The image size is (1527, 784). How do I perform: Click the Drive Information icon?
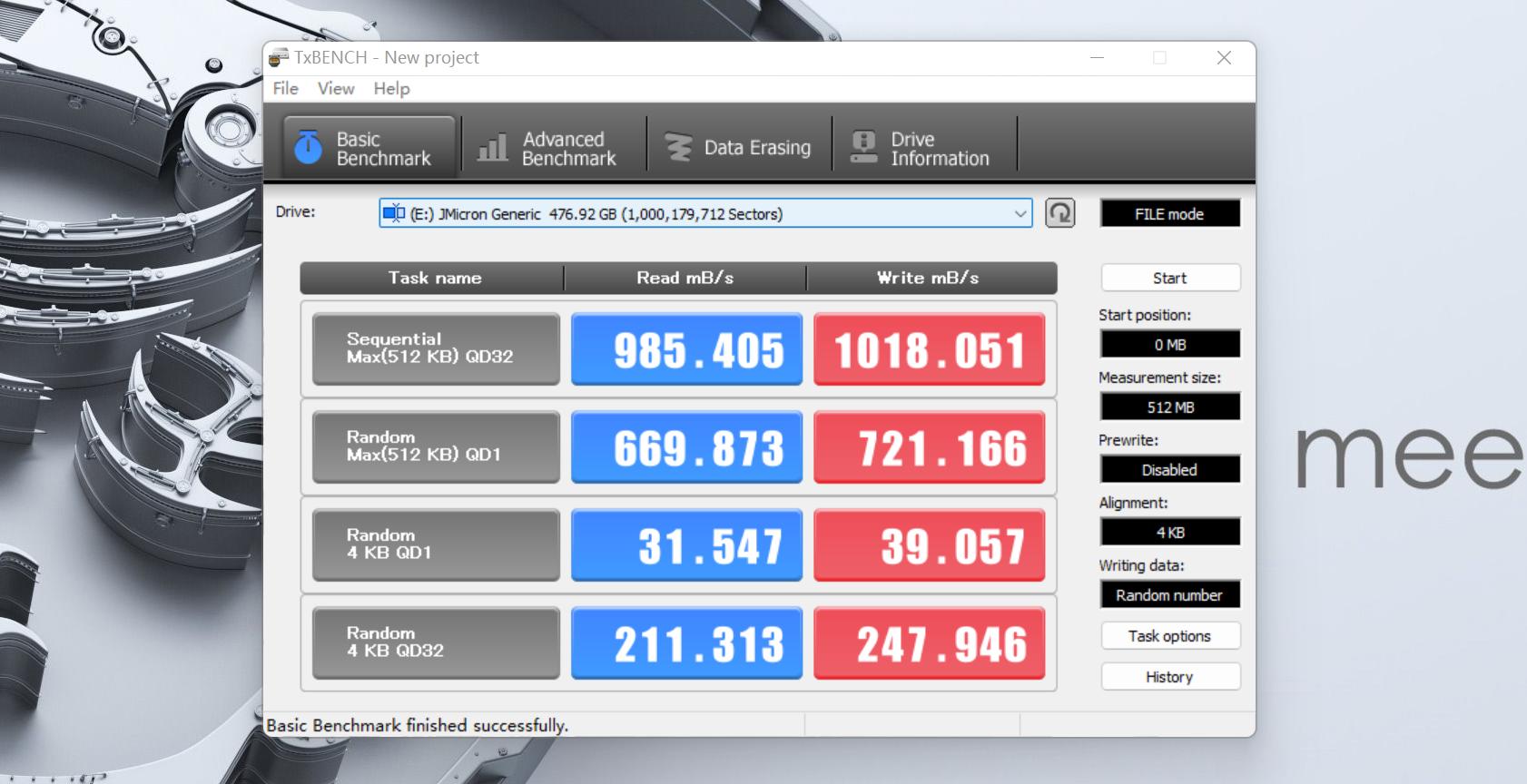863,147
